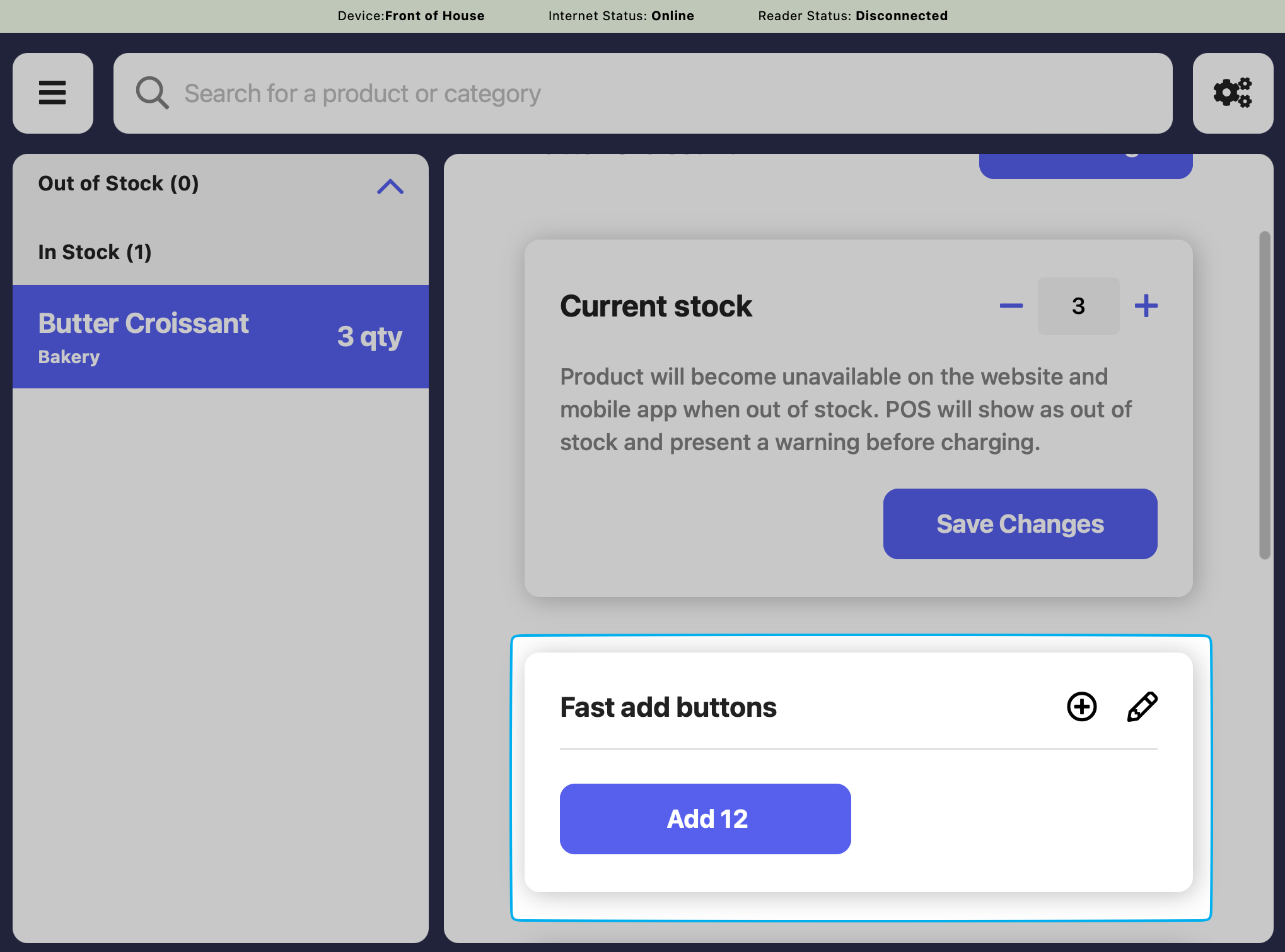Edit fast add buttons with pencil icon
Viewport: 1285px width, 952px height.
pyautogui.click(x=1142, y=707)
